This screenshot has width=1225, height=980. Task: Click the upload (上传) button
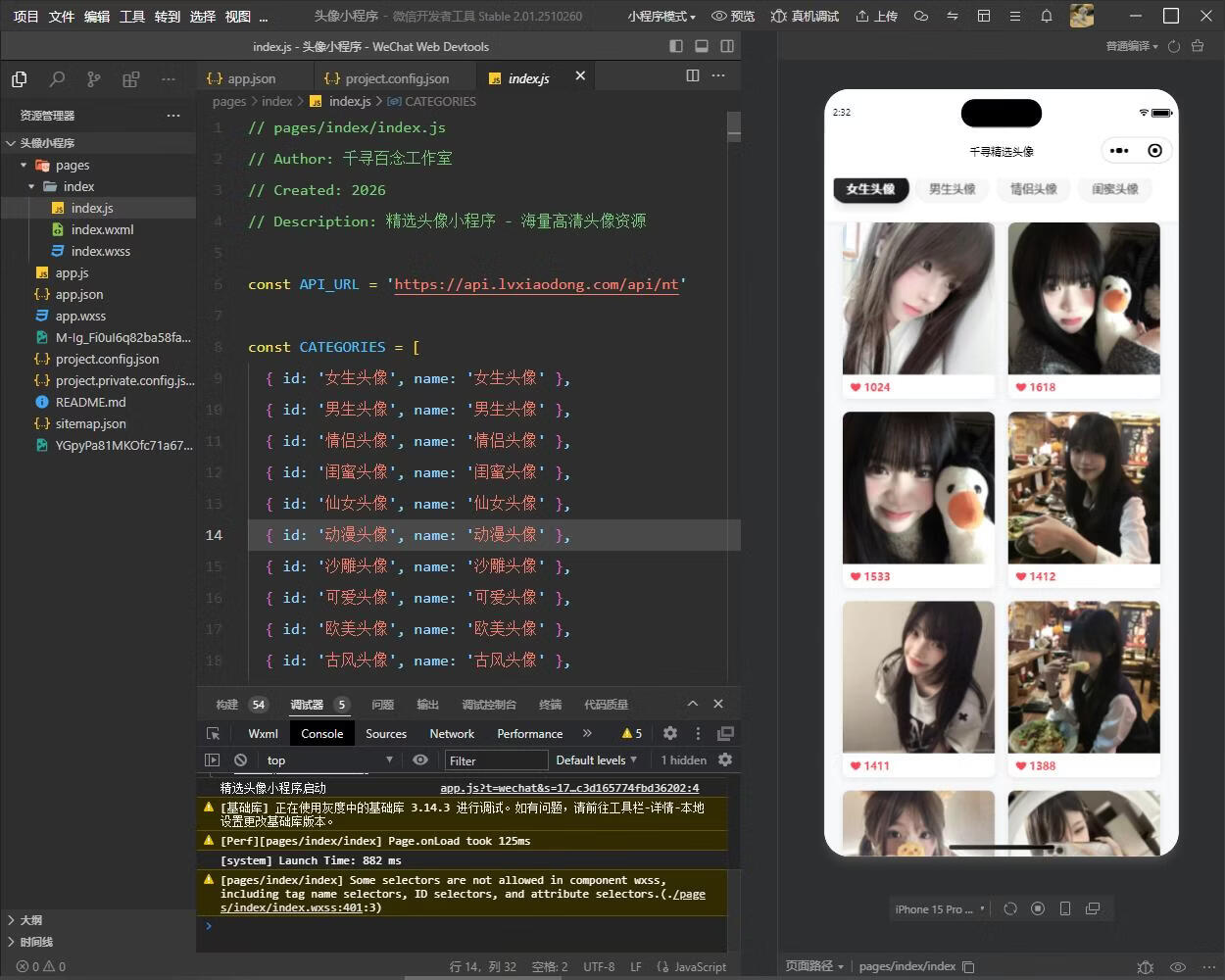point(876,16)
